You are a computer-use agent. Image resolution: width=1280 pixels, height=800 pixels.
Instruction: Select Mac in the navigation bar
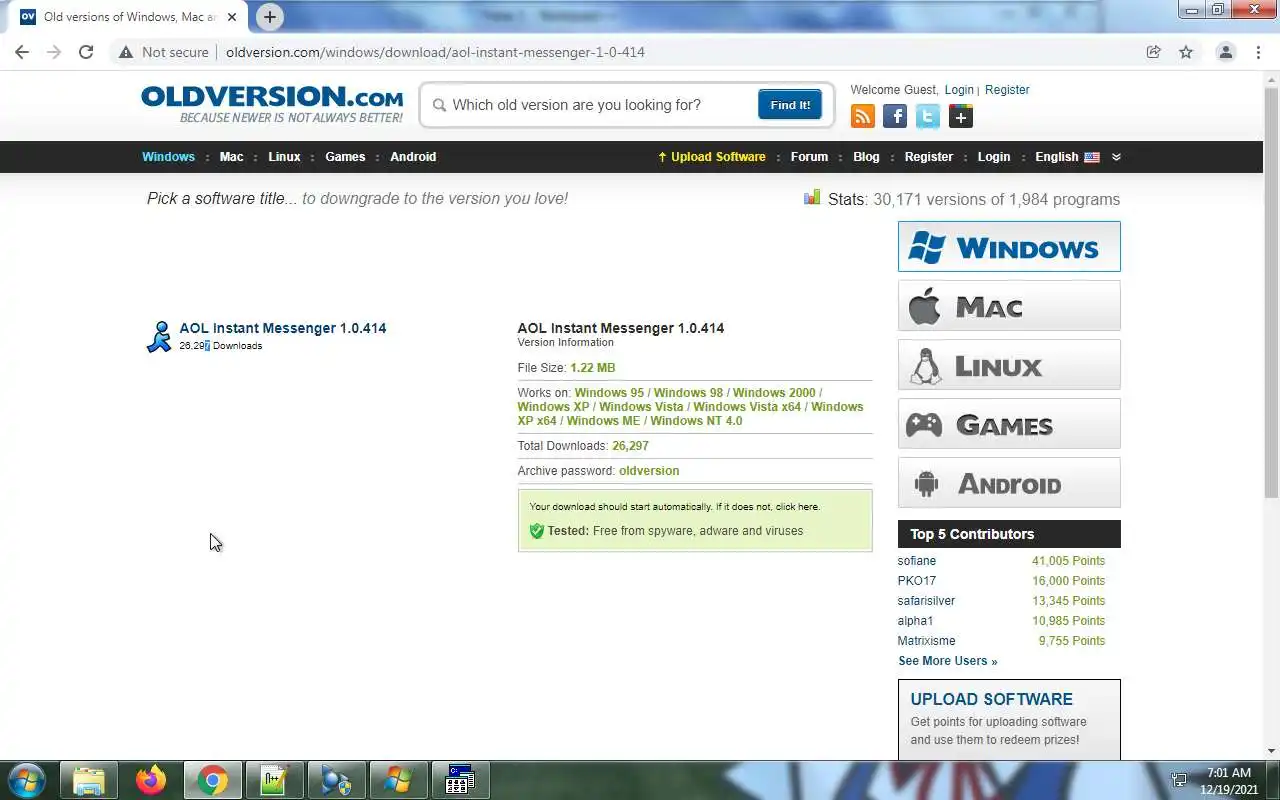(x=231, y=157)
